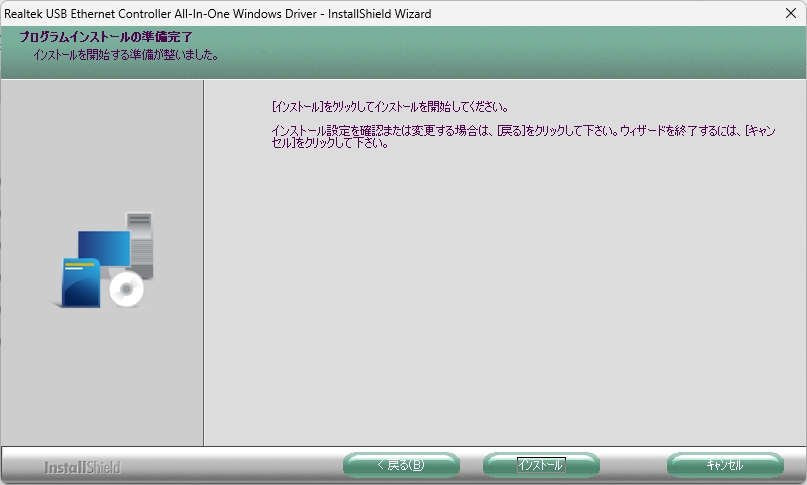The width and height of the screenshot is (807, 485).
Task: Click the インストール button to start installation
Action: [x=541, y=465]
